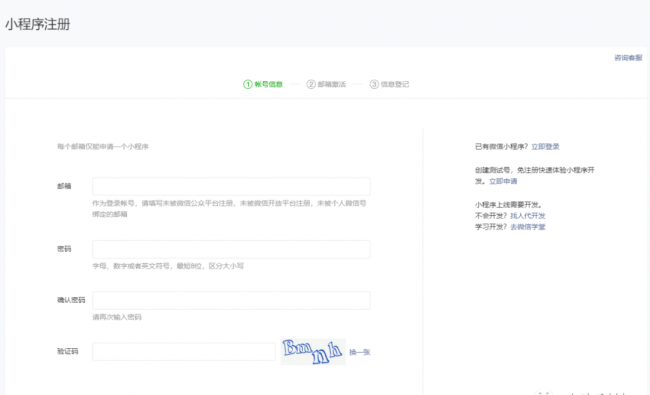
Task: Click the 请再次输入密码 hint text
Action: (117, 317)
